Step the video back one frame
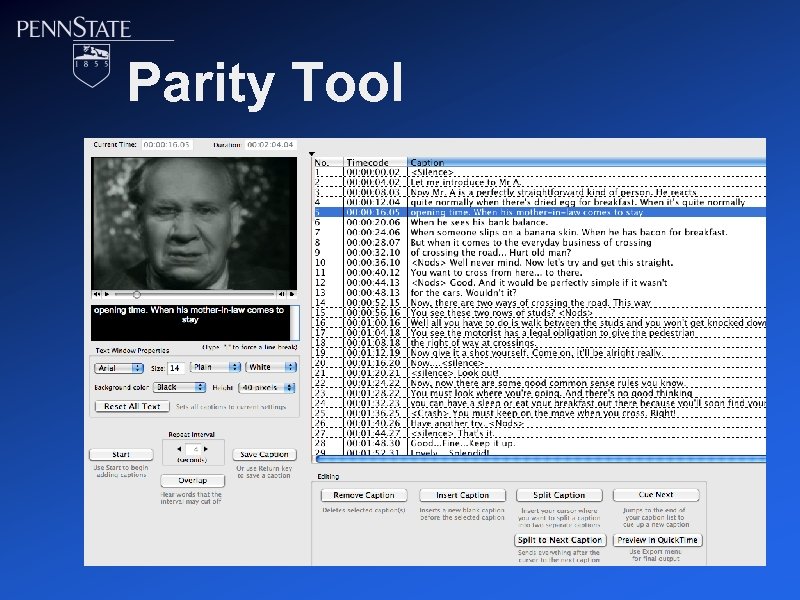 [281, 294]
